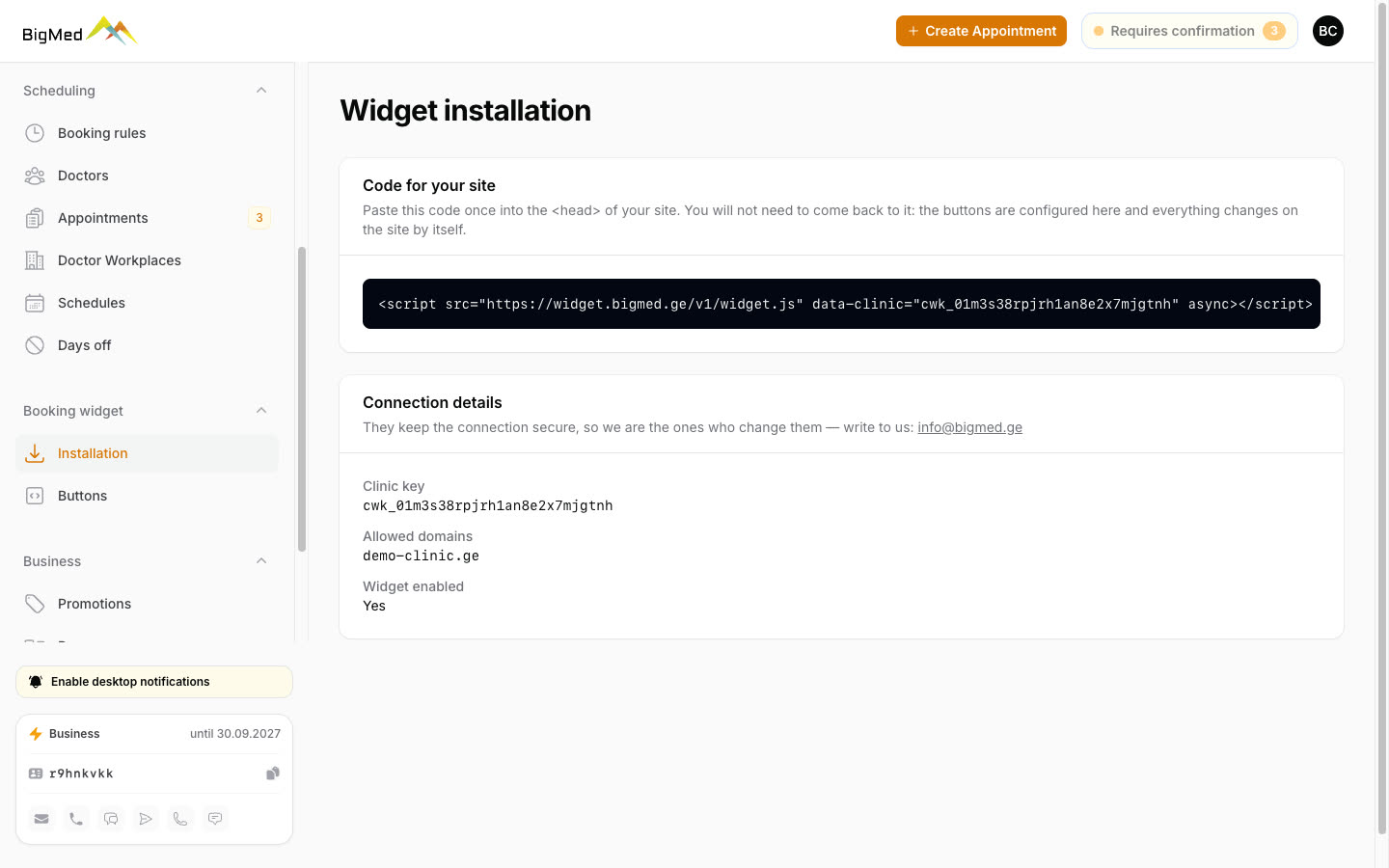Click the Widget enabled value Yes
Viewport: 1389px width, 868px height.
pyautogui.click(x=374, y=606)
